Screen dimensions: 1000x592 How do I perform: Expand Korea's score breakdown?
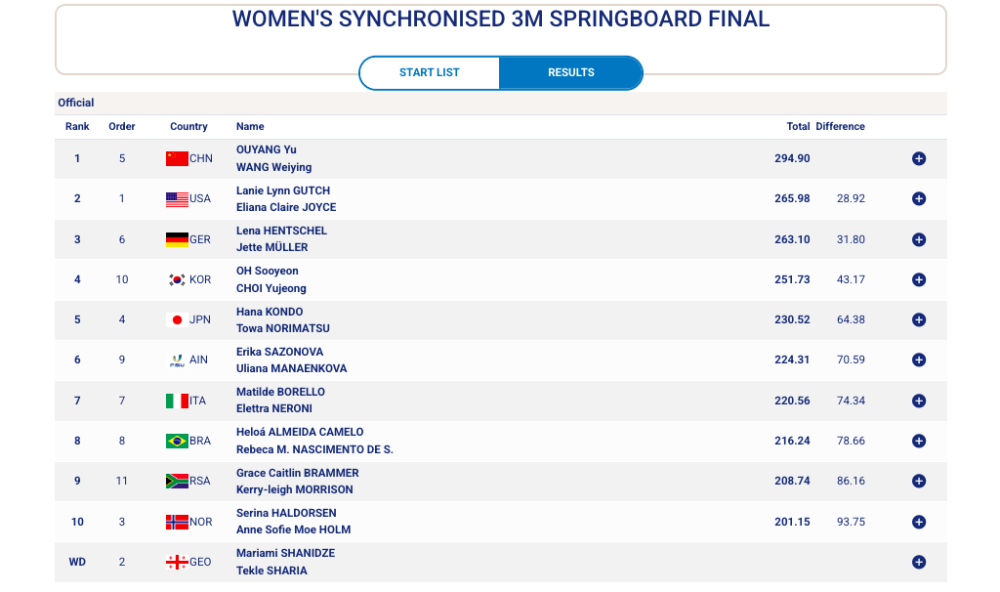point(918,280)
